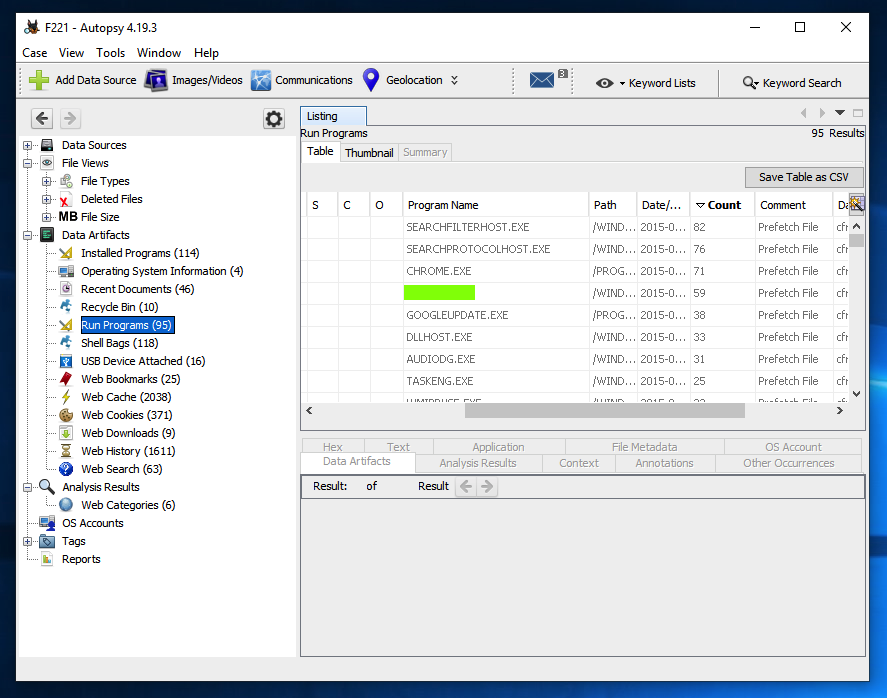887x698 pixels.
Task: Open the Case menu
Action: [35, 53]
